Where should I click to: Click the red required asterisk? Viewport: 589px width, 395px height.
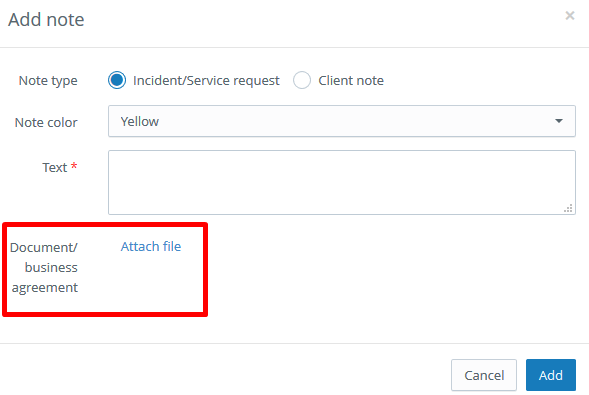(x=74, y=165)
